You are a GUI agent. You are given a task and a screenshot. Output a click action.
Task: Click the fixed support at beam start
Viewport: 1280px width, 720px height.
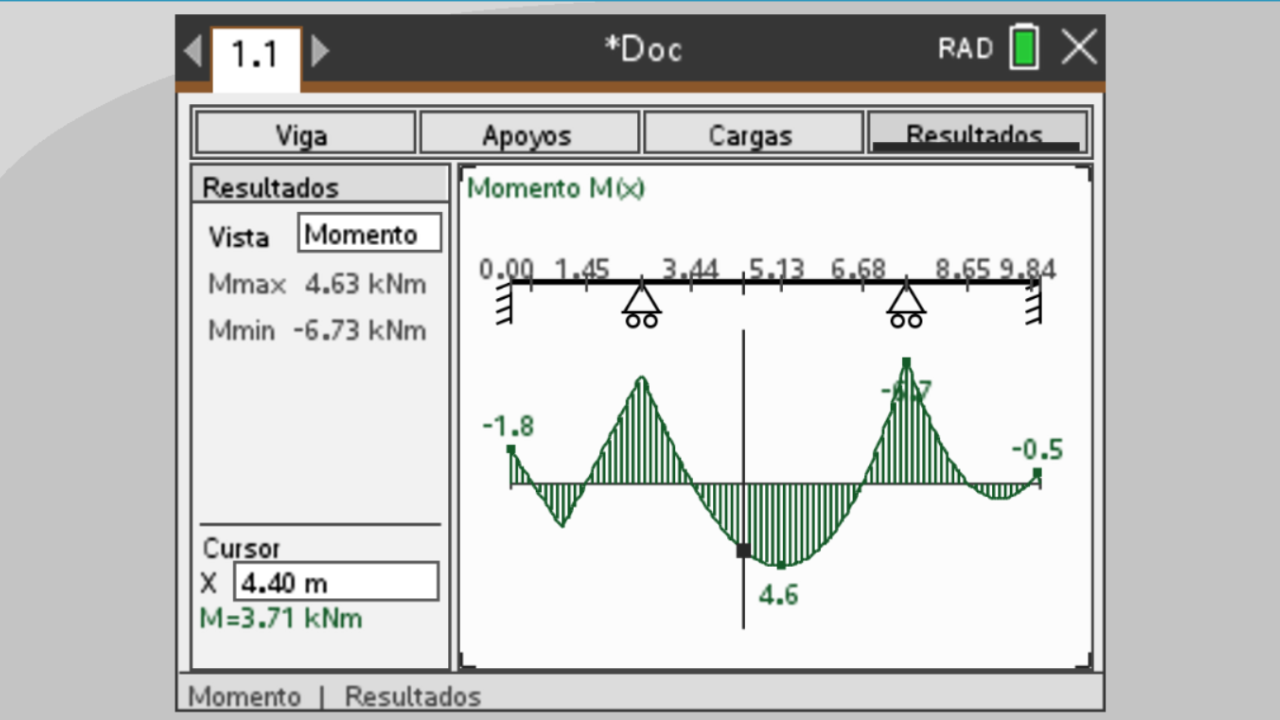[505, 302]
